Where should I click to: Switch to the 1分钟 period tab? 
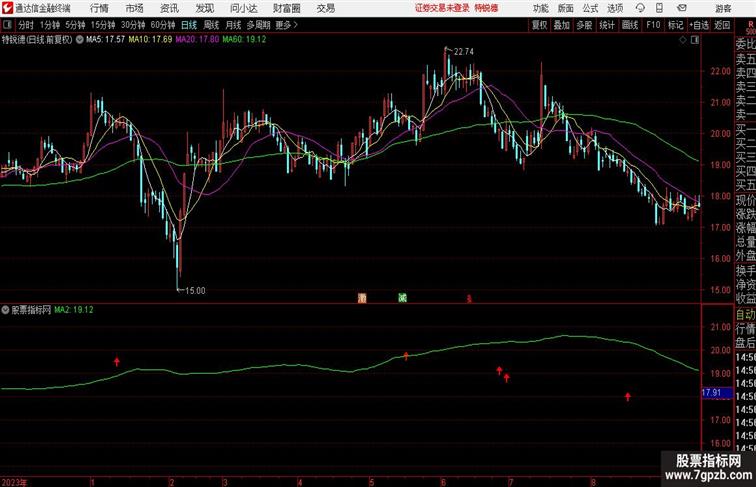coord(50,25)
